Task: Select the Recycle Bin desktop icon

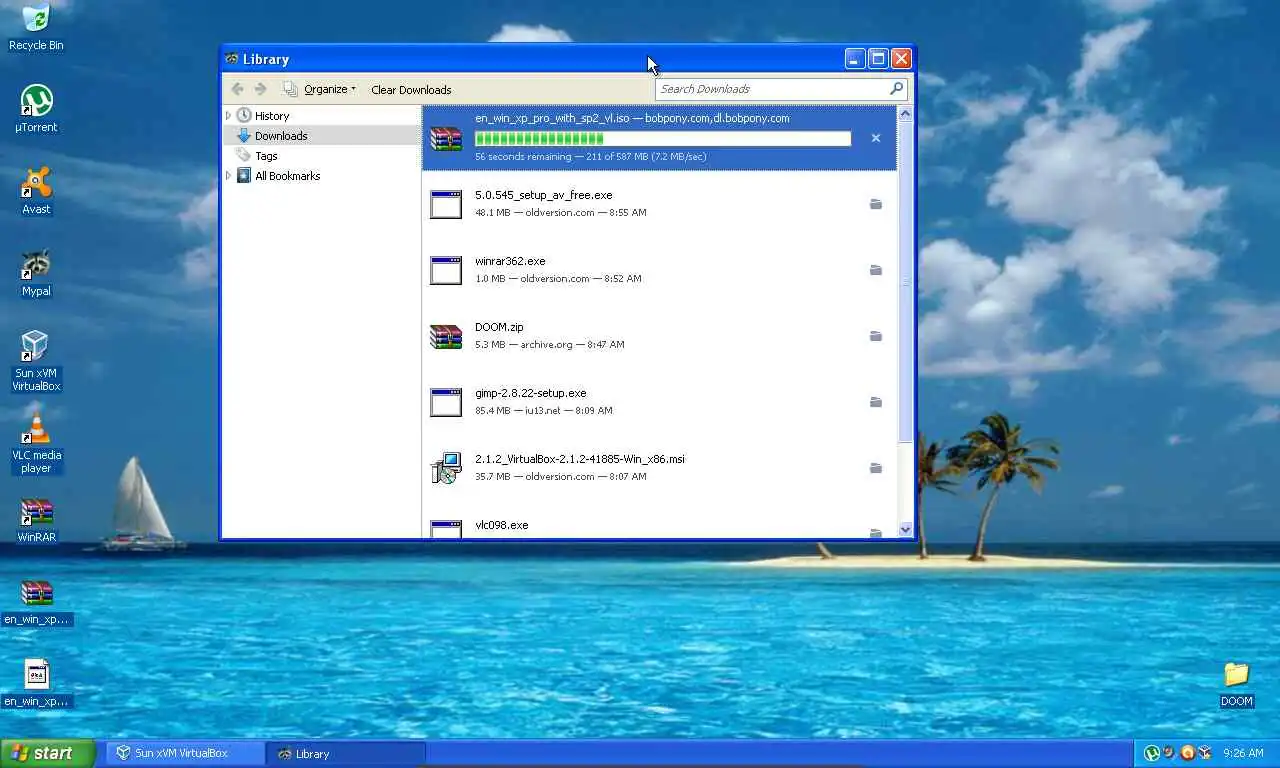Action: point(36,27)
